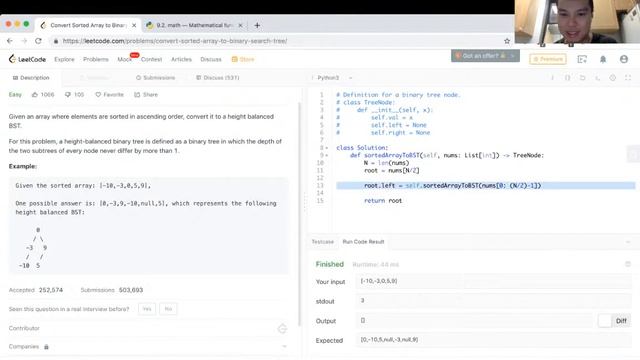Click the Expected output value
Viewport: 640px width, 360px height.
494,340
